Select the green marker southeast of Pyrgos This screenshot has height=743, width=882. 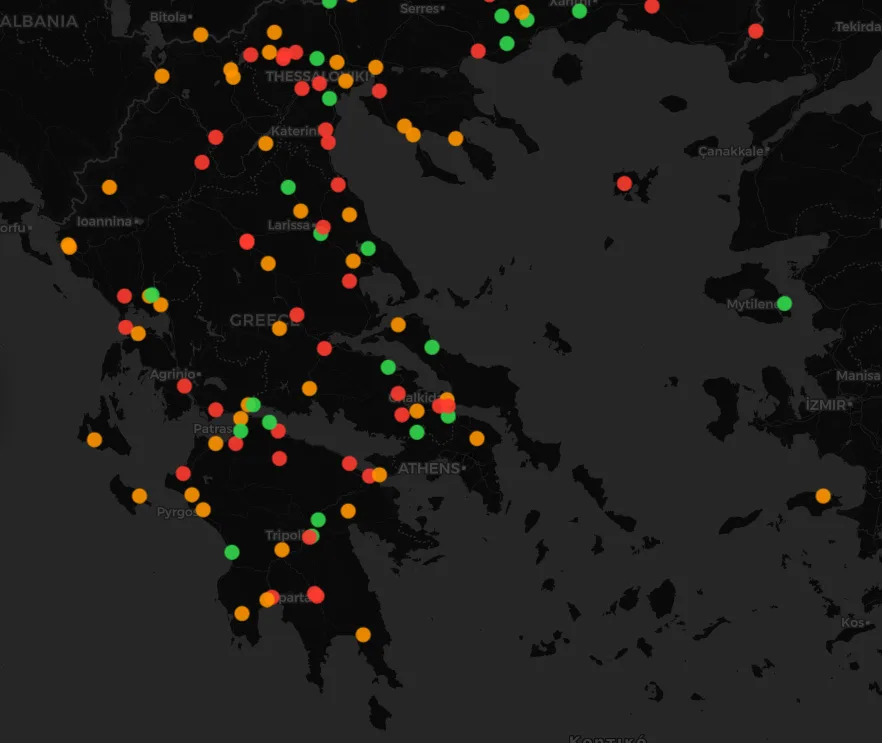[x=232, y=552]
